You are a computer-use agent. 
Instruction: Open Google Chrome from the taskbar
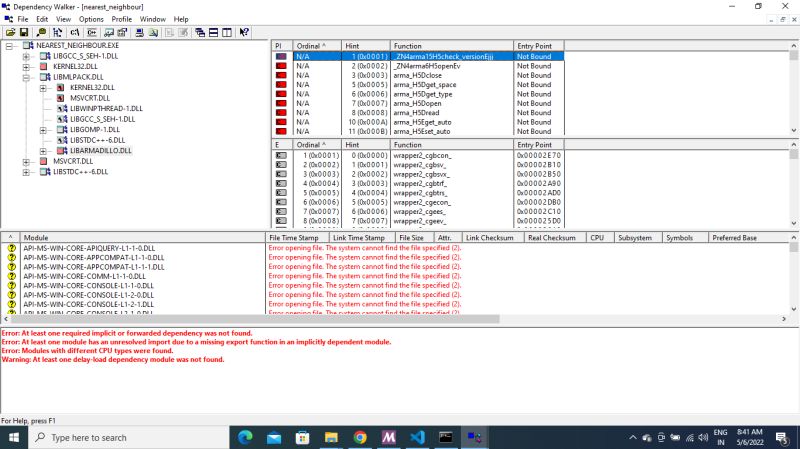coord(360,438)
